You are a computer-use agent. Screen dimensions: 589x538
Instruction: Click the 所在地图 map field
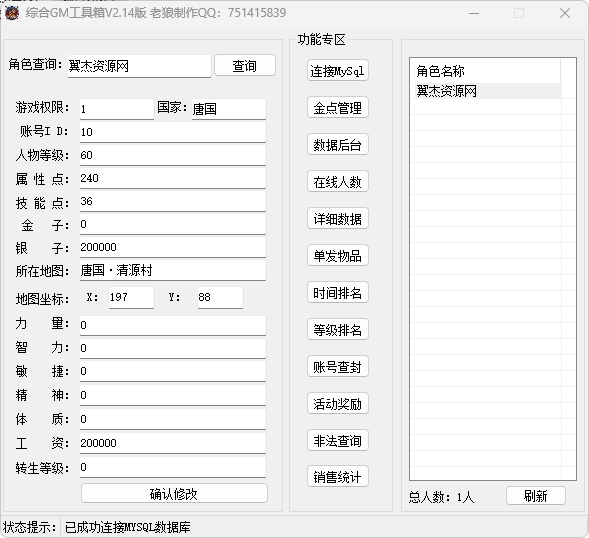(x=173, y=270)
